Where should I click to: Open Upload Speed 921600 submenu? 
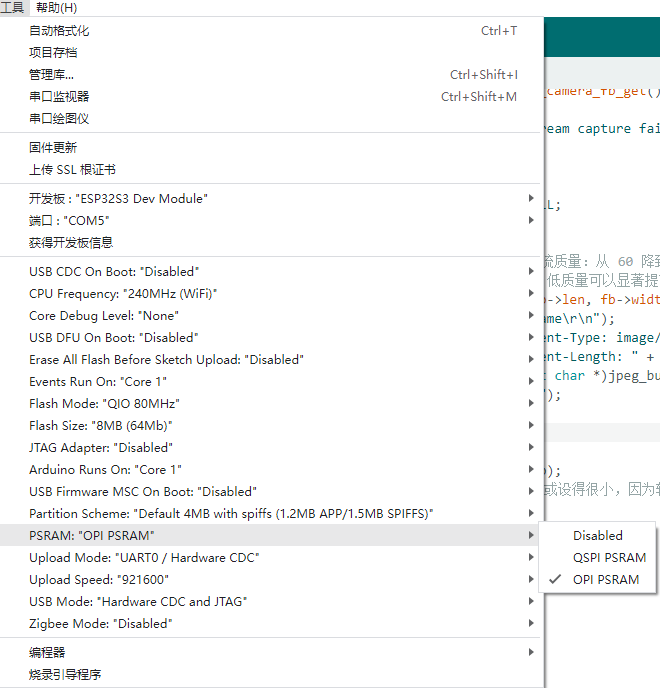click(272, 579)
